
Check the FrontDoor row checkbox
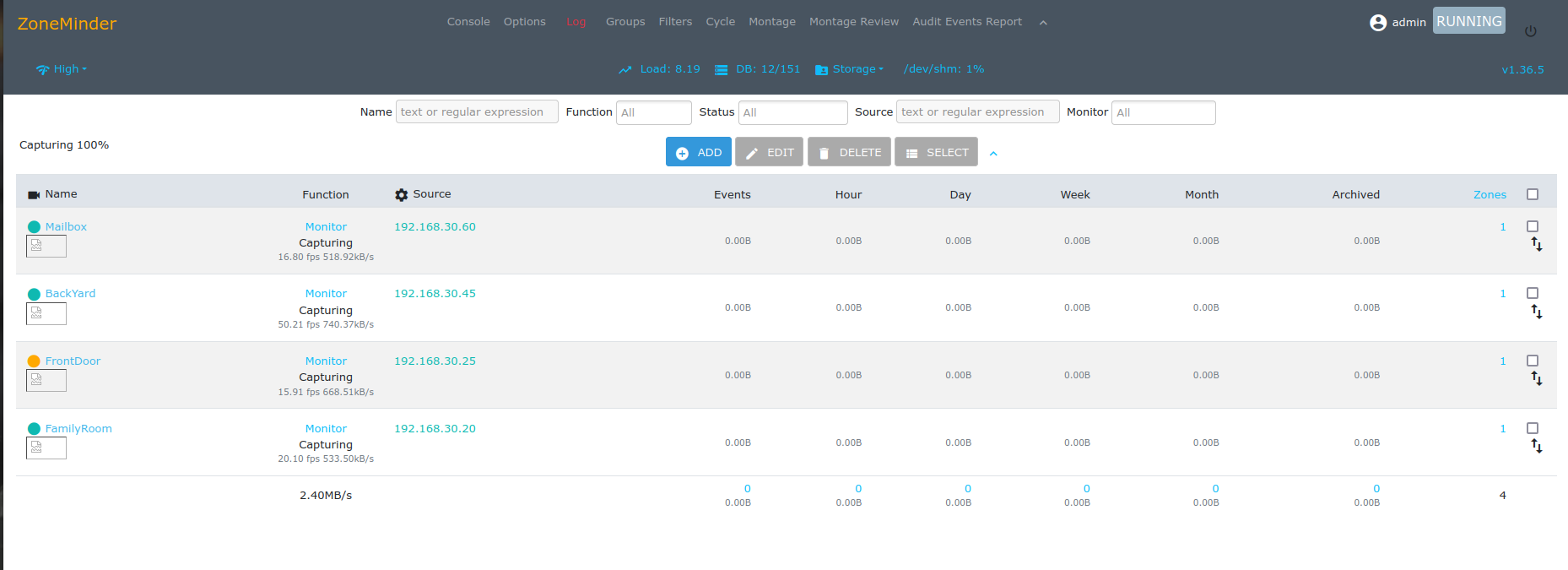(x=1533, y=361)
